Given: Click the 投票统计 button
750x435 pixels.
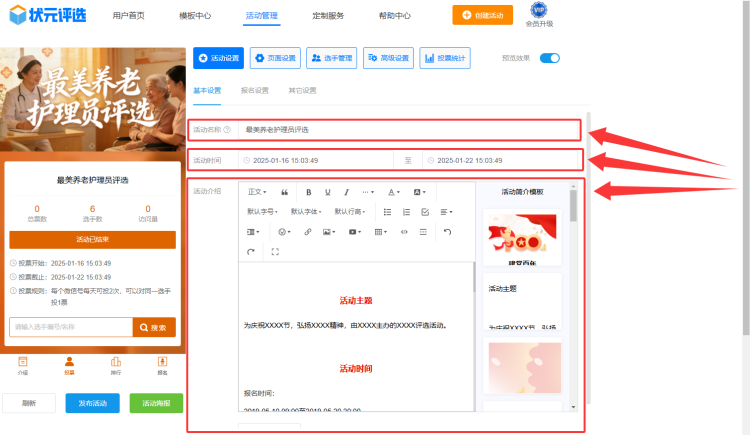Looking at the screenshot, I should point(445,58).
